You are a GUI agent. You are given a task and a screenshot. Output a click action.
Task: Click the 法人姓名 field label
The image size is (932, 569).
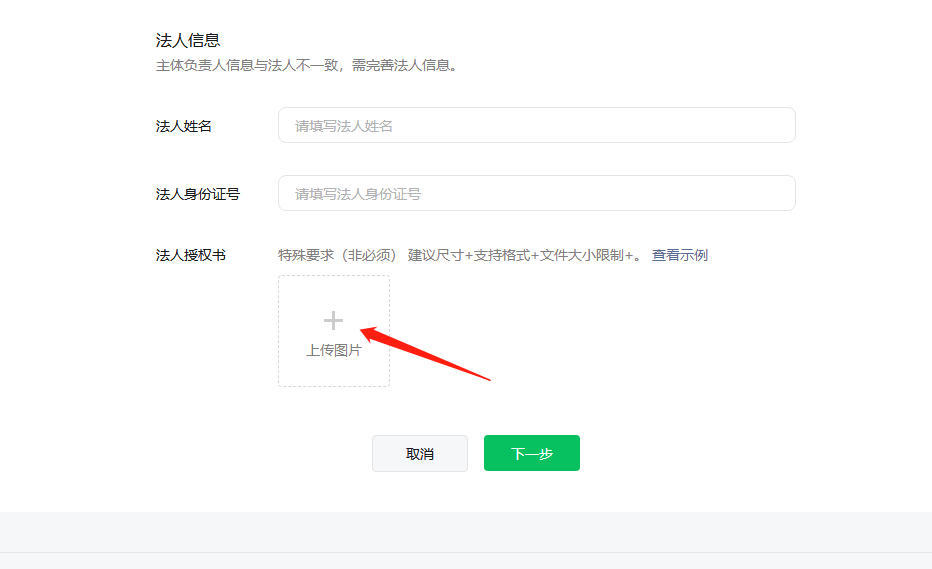pyautogui.click(x=184, y=126)
